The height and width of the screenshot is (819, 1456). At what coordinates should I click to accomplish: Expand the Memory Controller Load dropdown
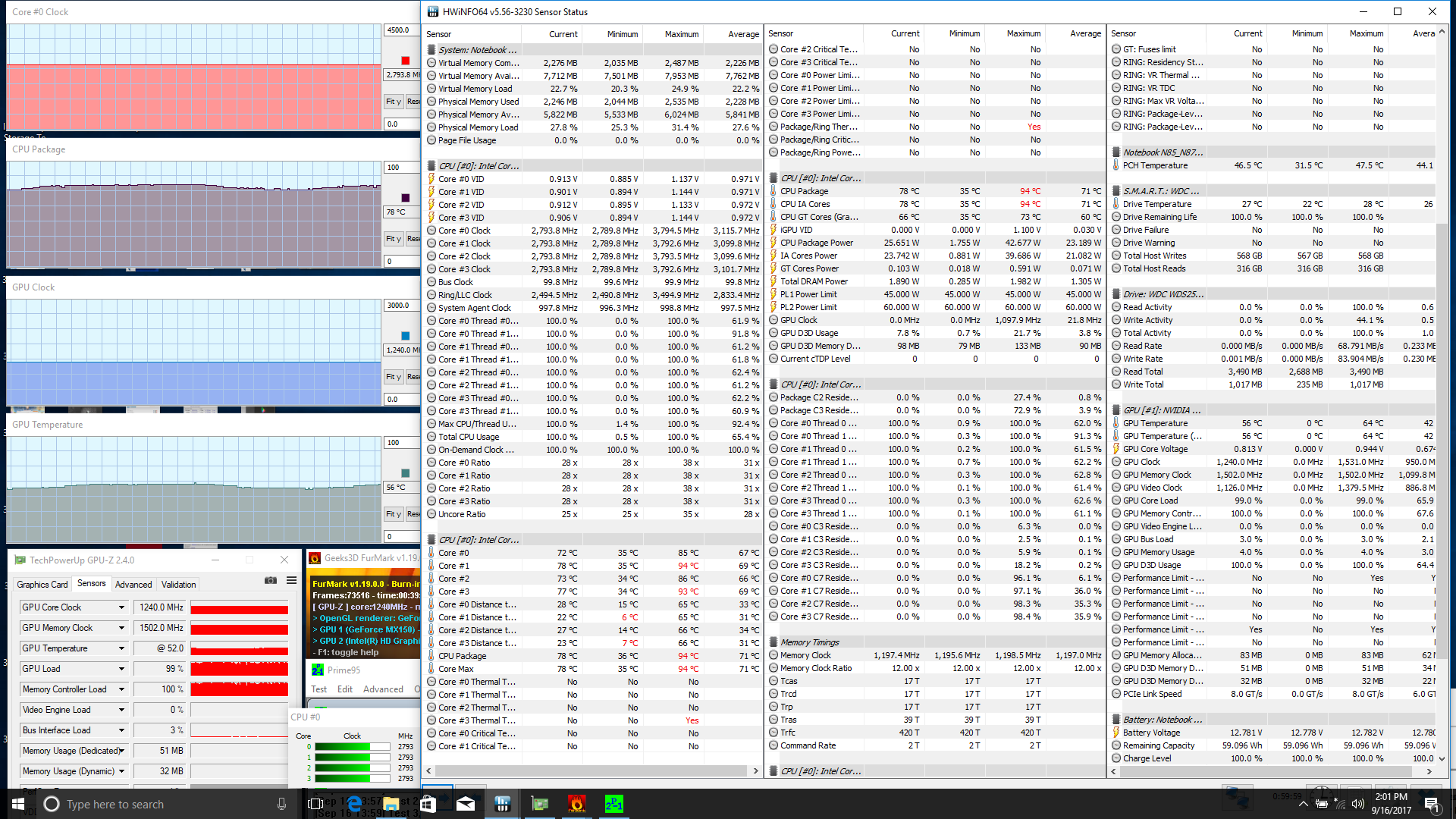click(121, 689)
